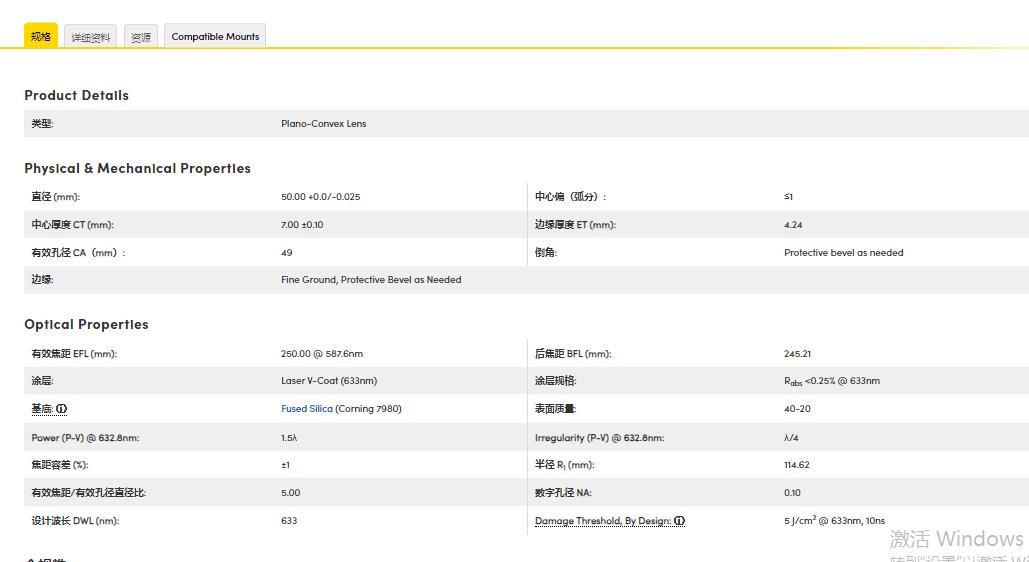
Task: Click the Optical Properties heading
Action: 86,324
